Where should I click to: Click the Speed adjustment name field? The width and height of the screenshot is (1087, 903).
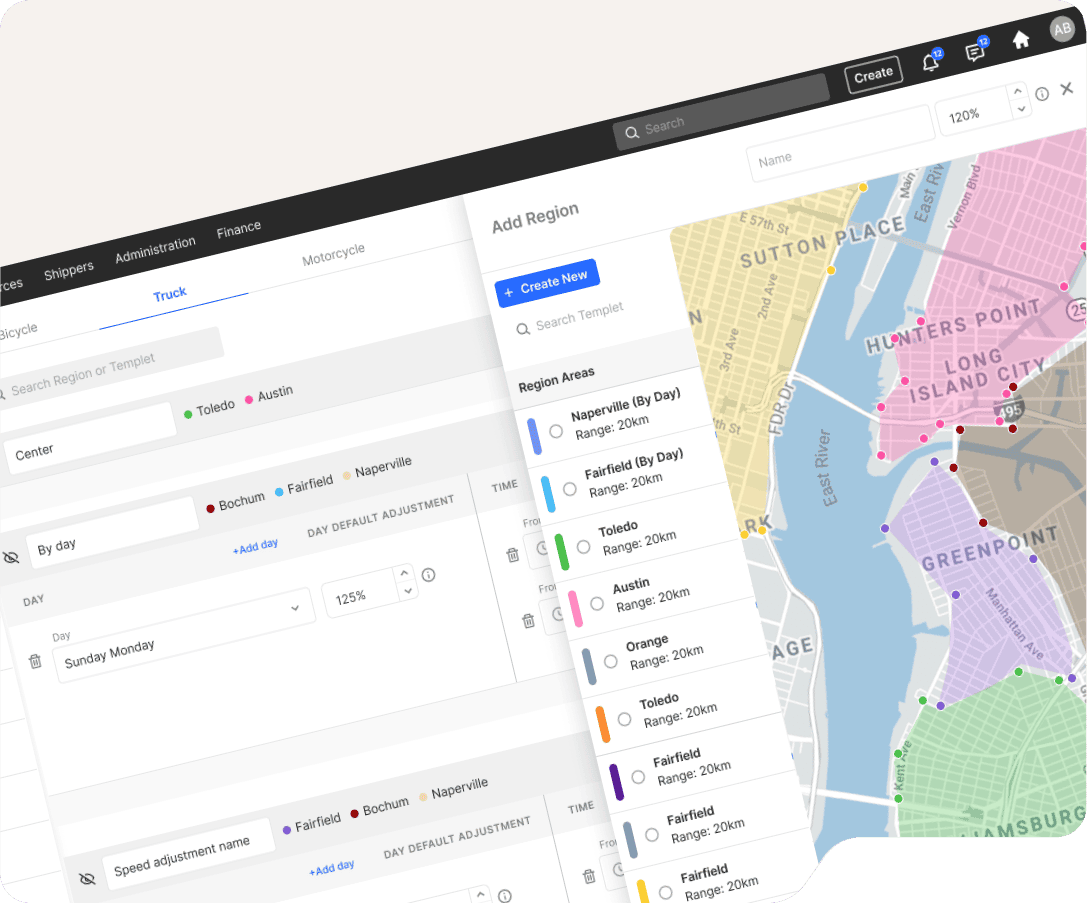188,852
